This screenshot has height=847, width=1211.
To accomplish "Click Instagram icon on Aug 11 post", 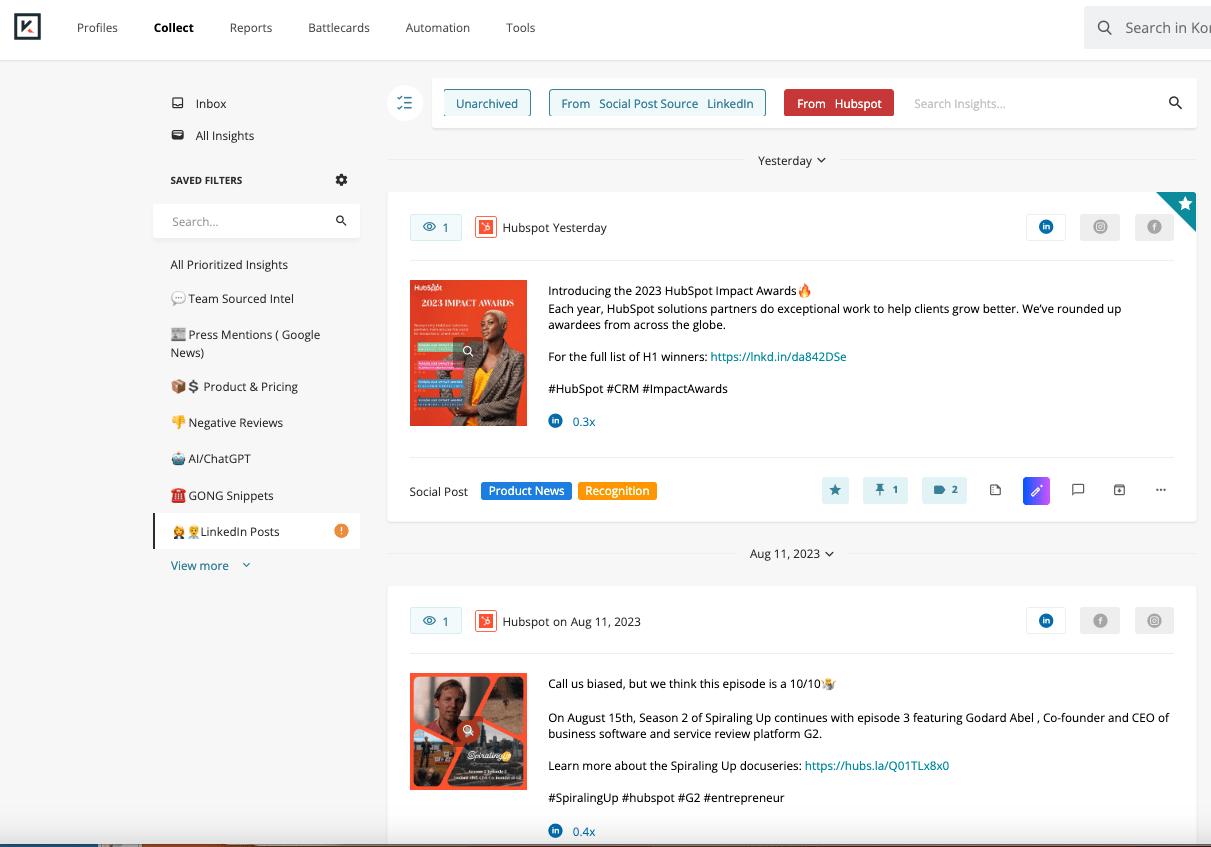I will click(x=1154, y=621).
